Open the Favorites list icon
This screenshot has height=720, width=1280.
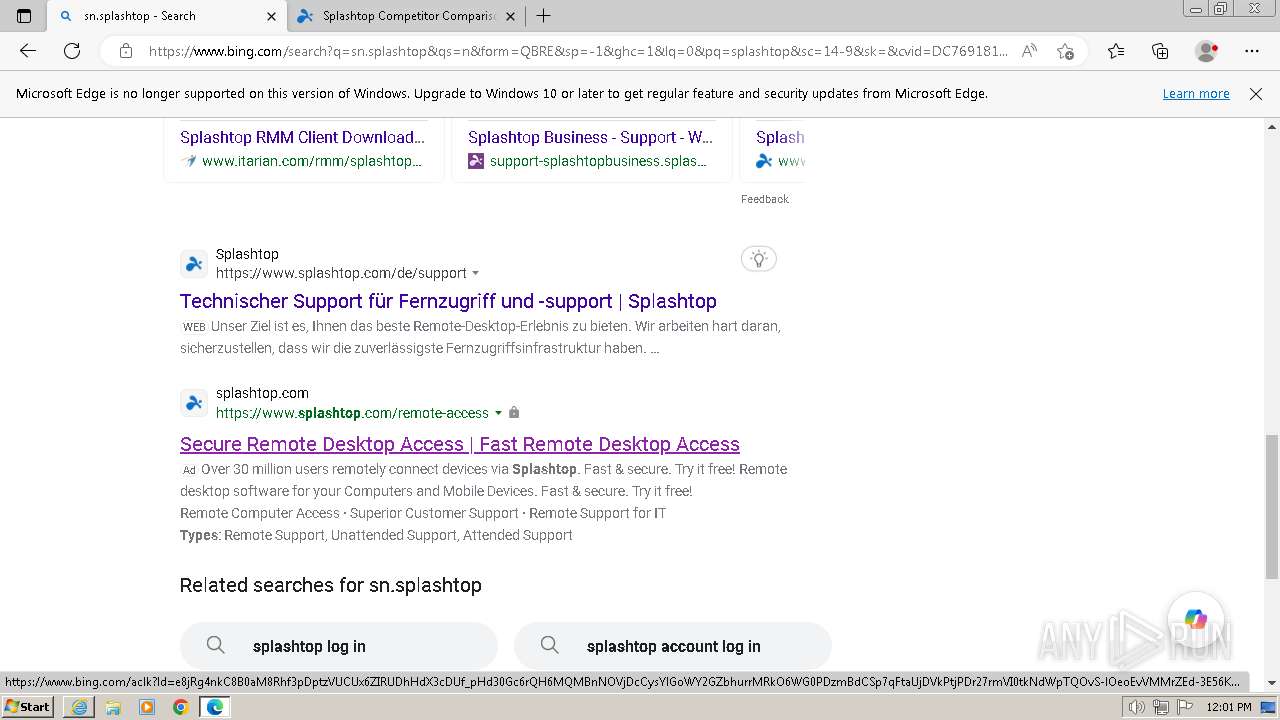point(1116,51)
